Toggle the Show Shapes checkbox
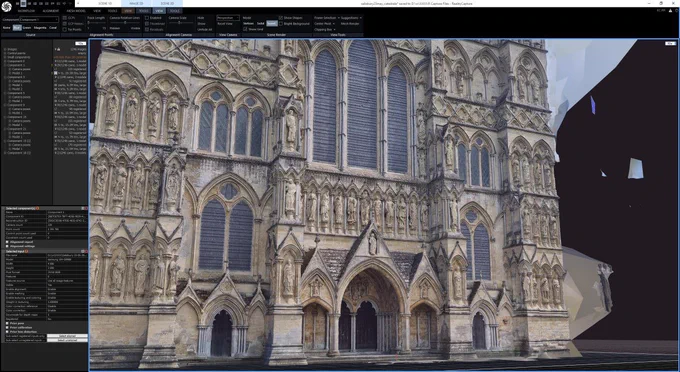This screenshot has height=372, width=680. (281, 18)
